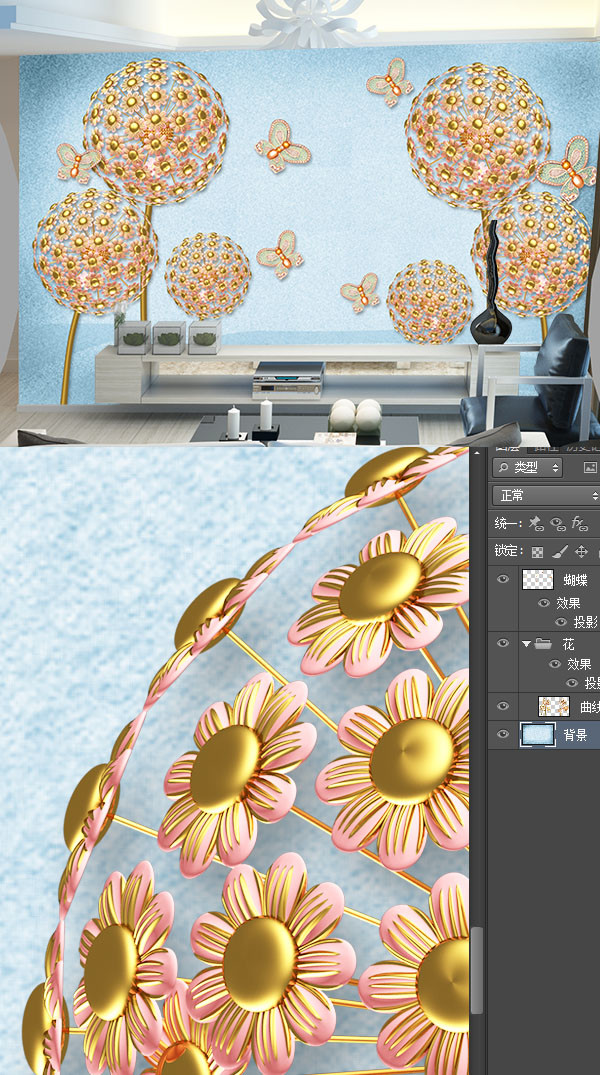The image size is (600, 1075).
Task: Click the 投影 label under 蝴蝶
Action: click(x=585, y=623)
